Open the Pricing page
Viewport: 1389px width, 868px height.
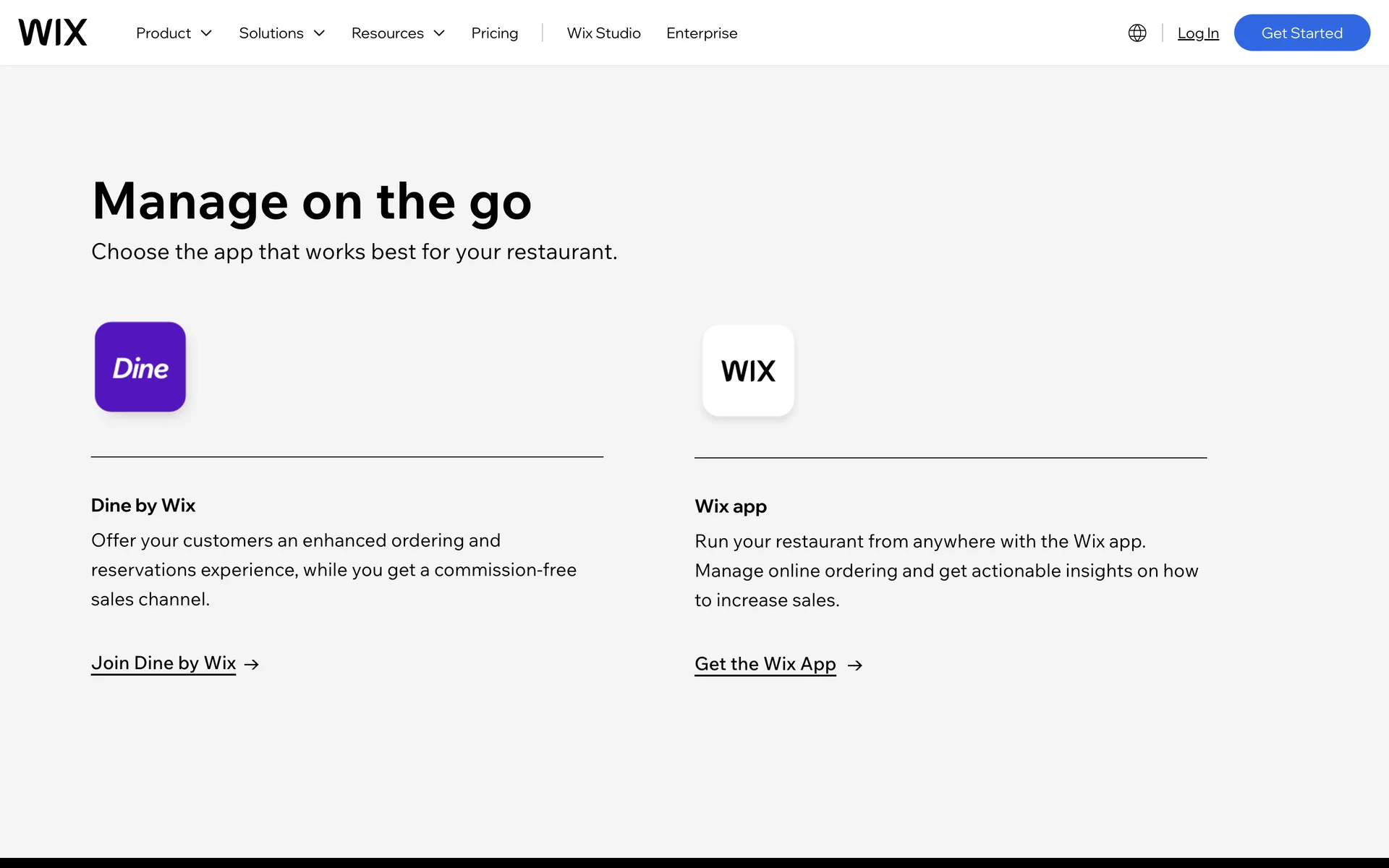point(495,33)
